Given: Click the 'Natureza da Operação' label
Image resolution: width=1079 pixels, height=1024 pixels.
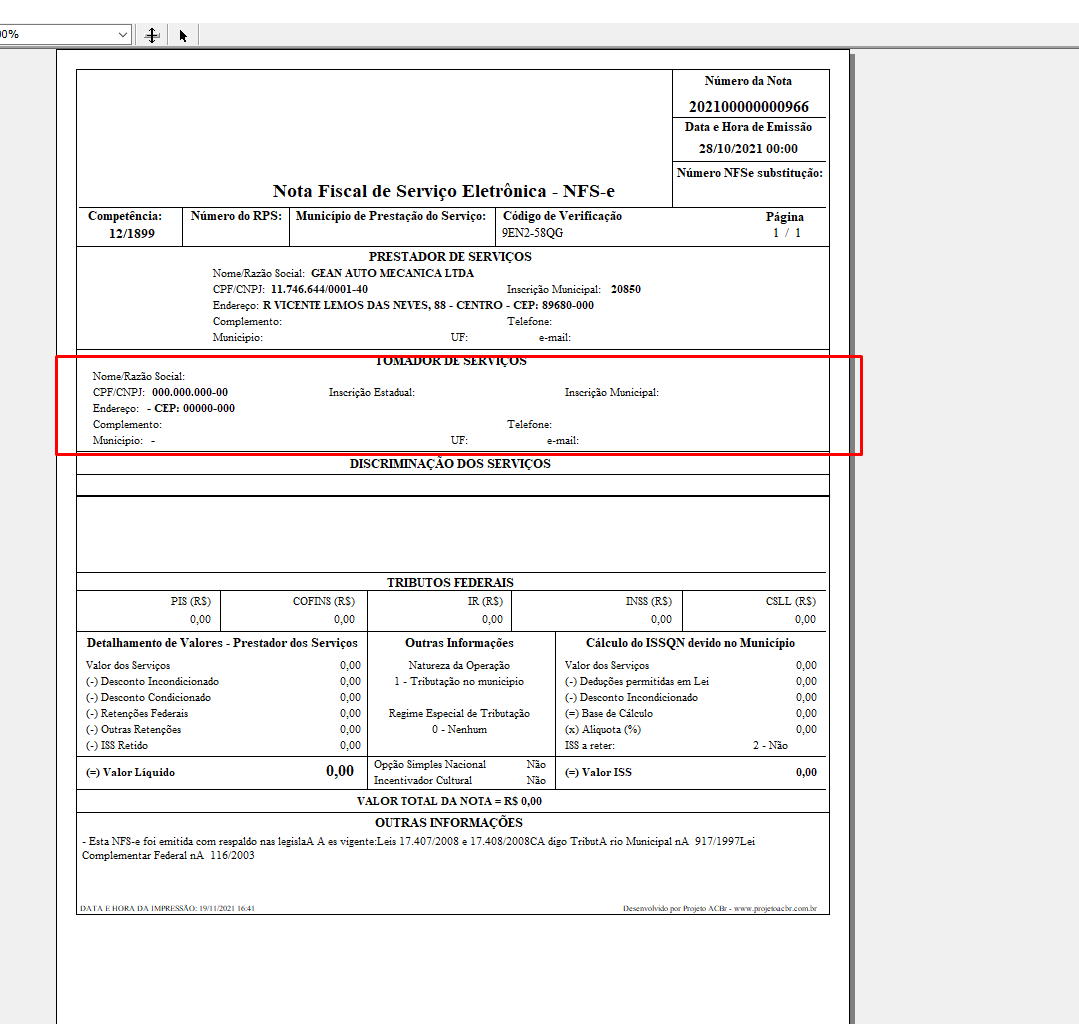Looking at the screenshot, I should coord(459,665).
